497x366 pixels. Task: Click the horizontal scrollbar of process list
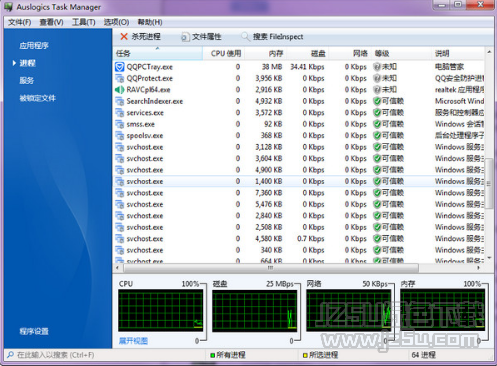click(271, 268)
